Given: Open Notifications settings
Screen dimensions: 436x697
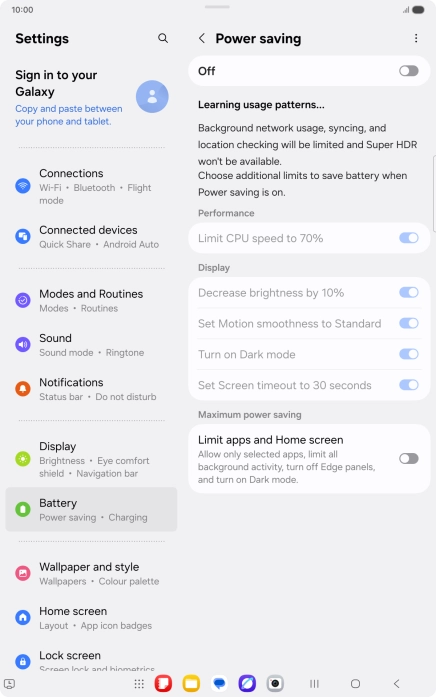Looking at the screenshot, I should pos(91,389).
